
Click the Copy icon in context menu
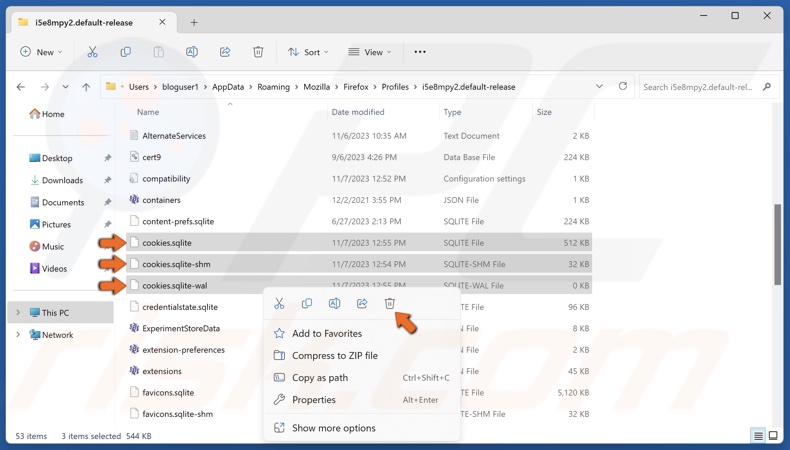pyautogui.click(x=307, y=304)
